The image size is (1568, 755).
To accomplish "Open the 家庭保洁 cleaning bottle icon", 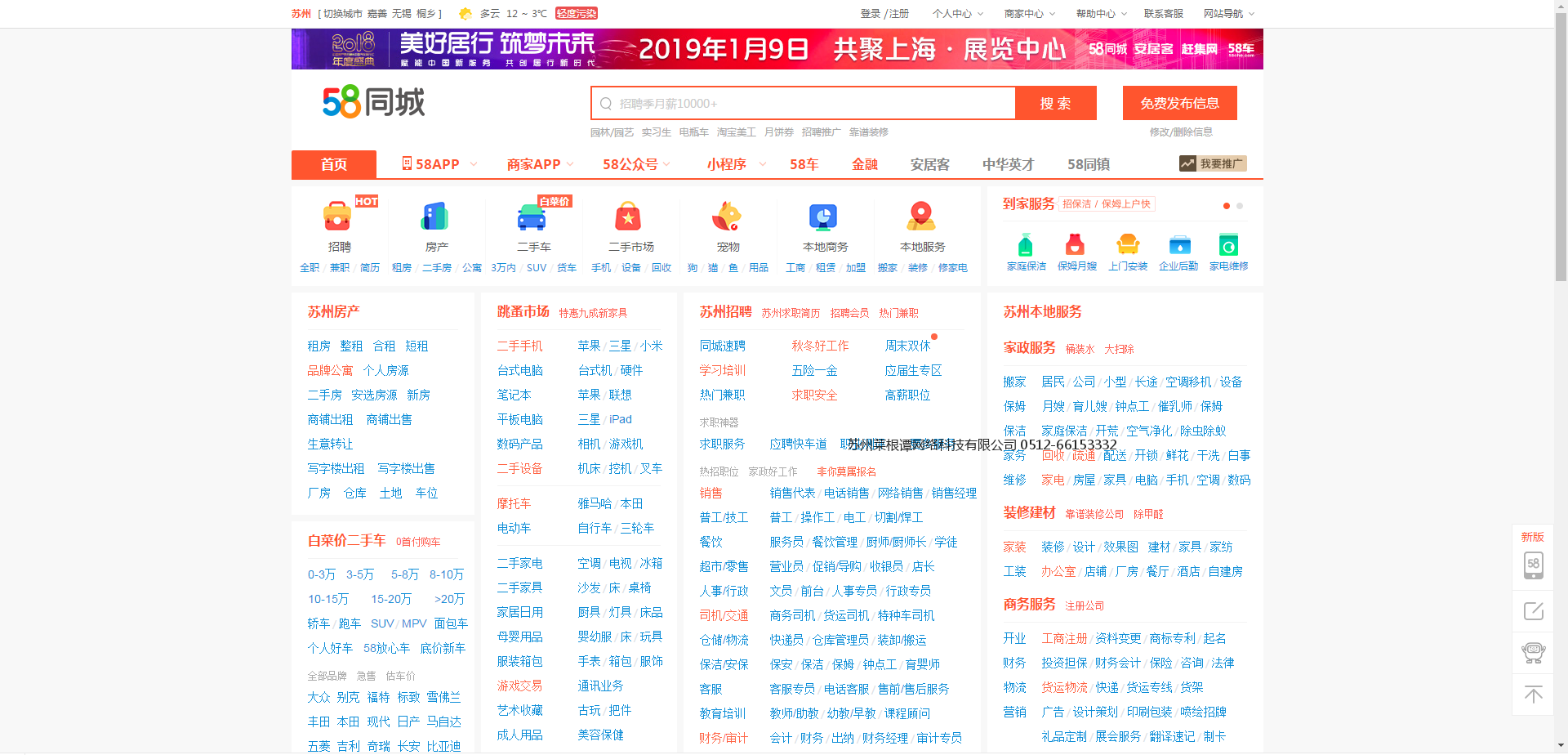I will (x=1026, y=244).
